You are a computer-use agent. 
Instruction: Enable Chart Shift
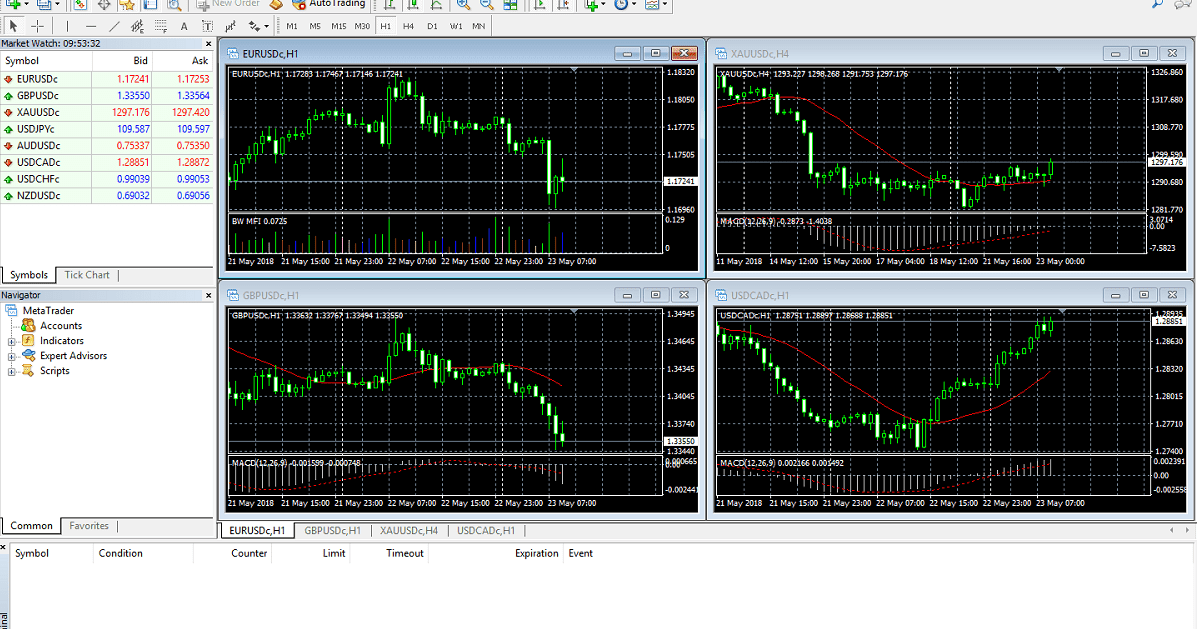coord(563,7)
